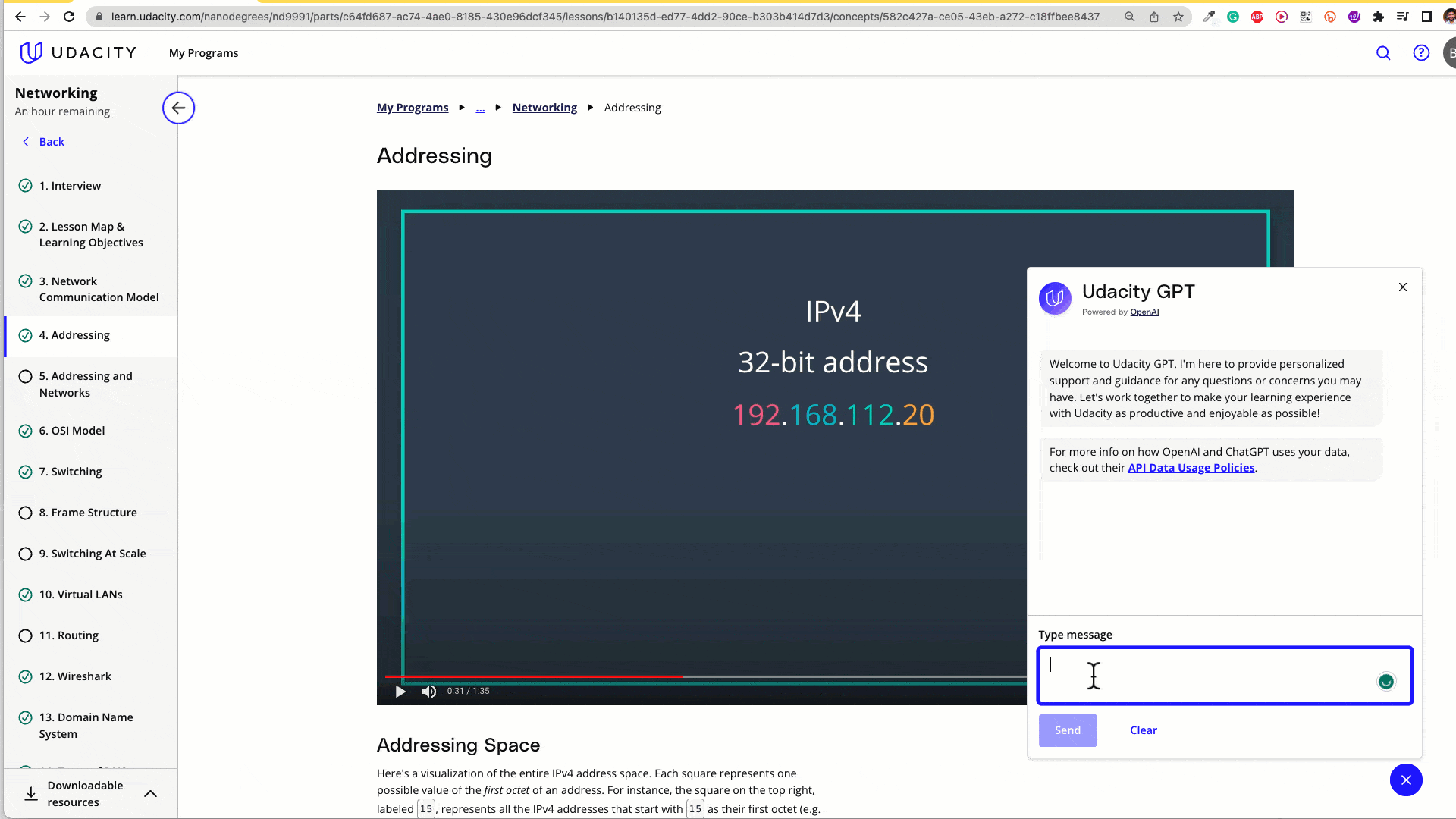Click the green status icon inside the message box
The image size is (1456, 819).
point(1385,681)
